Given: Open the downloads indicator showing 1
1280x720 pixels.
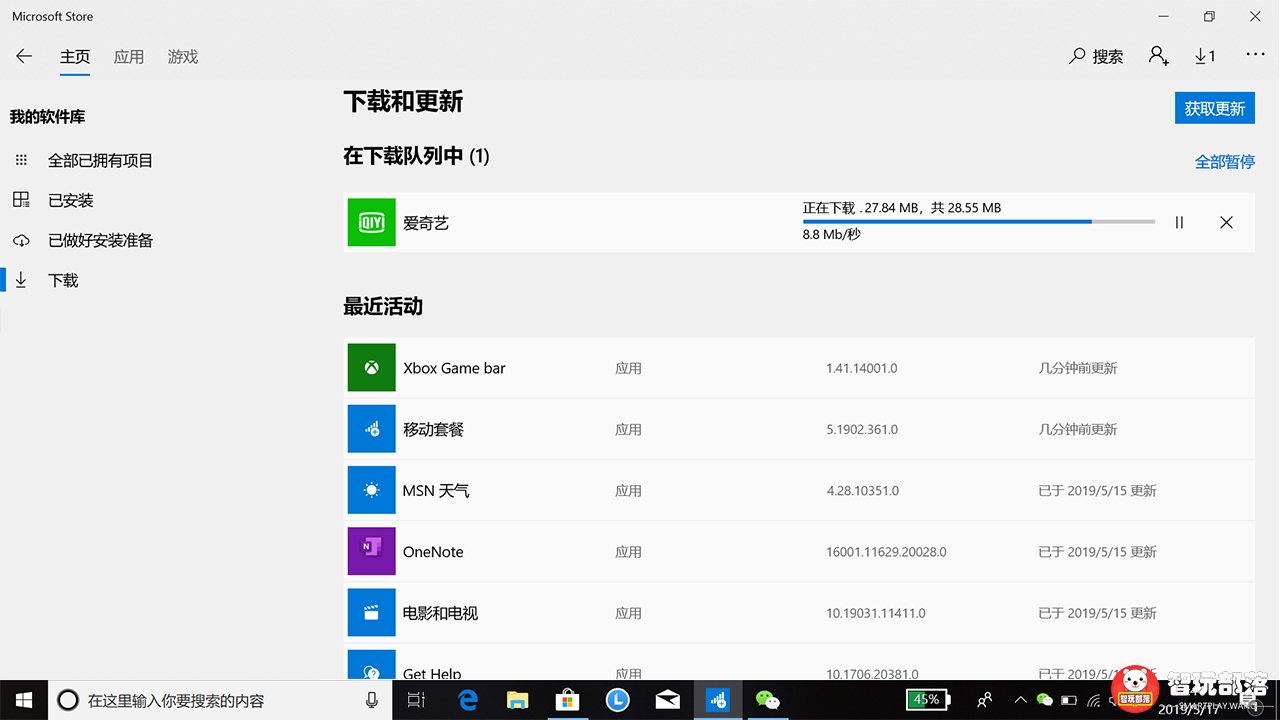Looking at the screenshot, I should (1205, 56).
